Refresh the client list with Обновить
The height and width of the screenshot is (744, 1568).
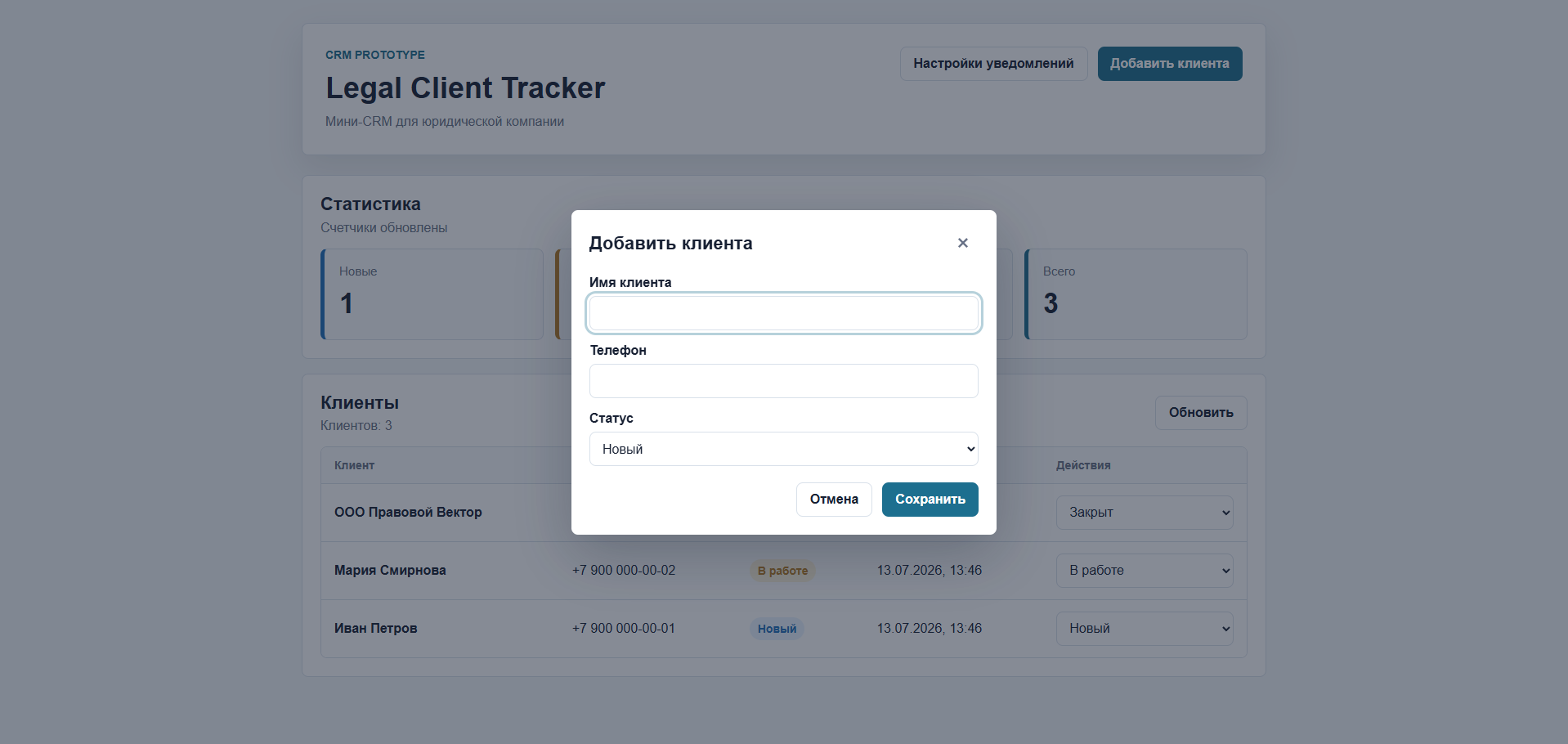1200,413
